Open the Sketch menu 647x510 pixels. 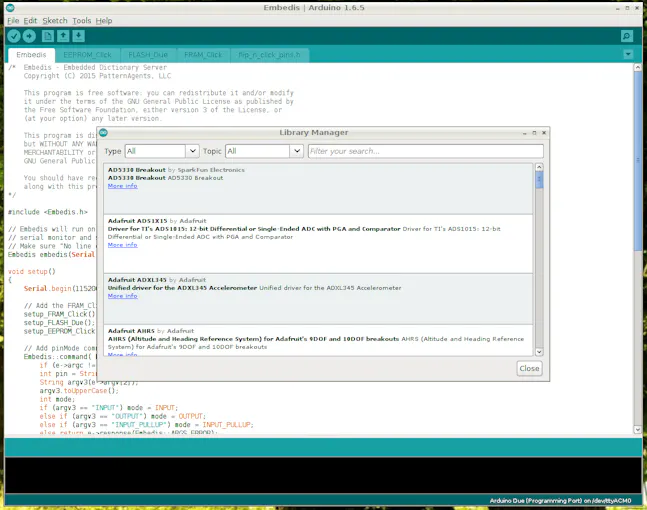[54, 21]
